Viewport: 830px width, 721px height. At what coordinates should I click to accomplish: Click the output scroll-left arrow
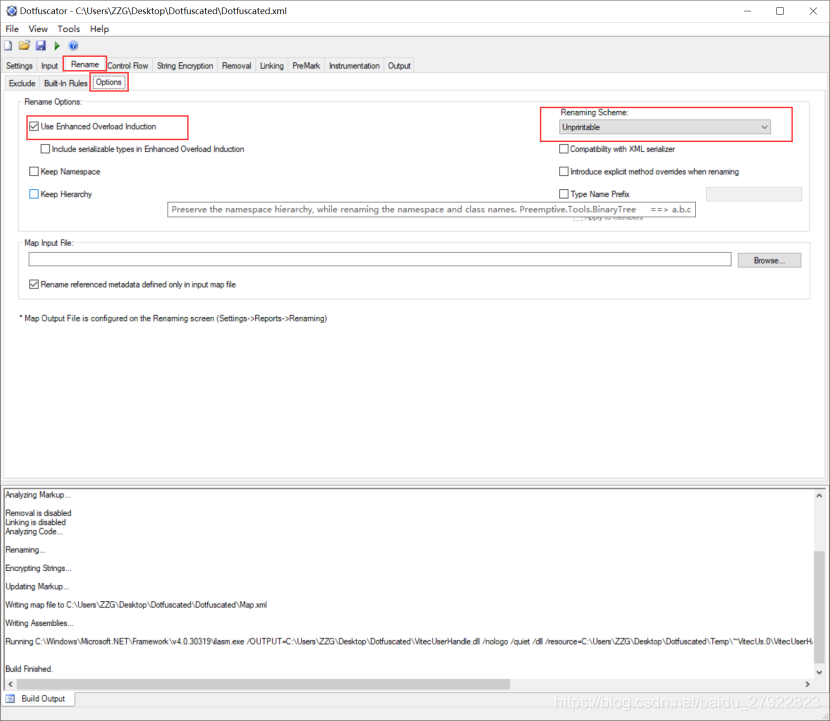[10, 684]
